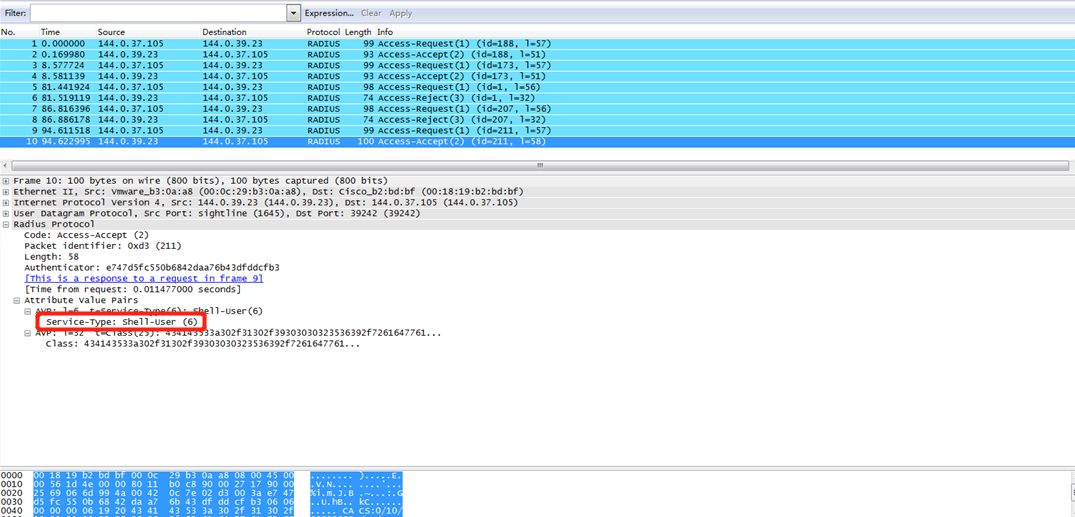The width and height of the screenshot is (1075, 517).
Task: Expand the Ethernet II details node
Action: click(x=6, y=191)
